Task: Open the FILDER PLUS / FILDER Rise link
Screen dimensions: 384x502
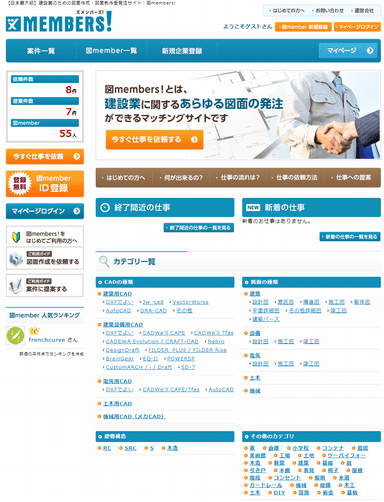Action: (187, 350)
